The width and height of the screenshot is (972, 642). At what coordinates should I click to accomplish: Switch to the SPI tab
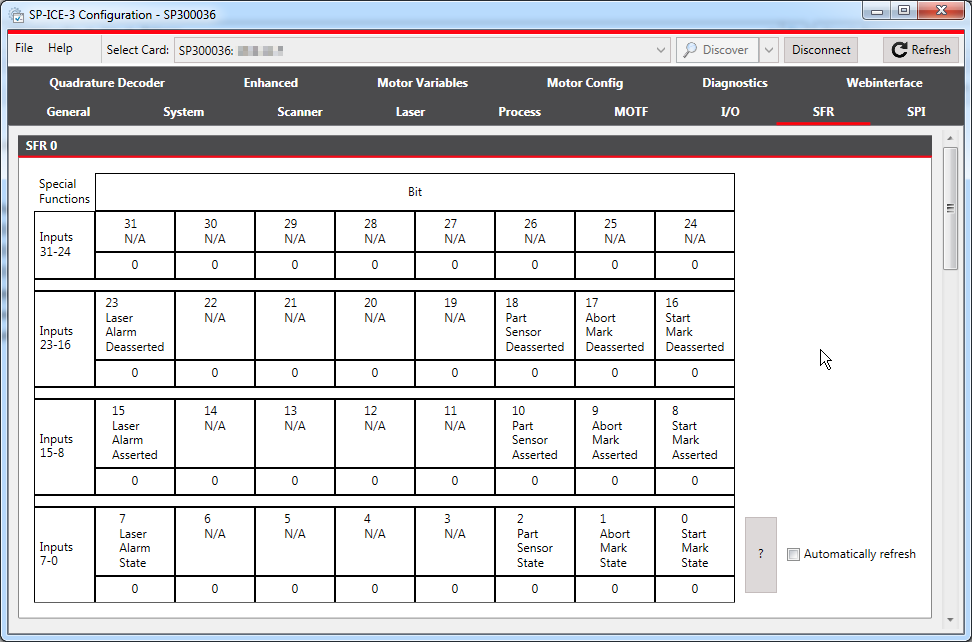tap(916, 112)
